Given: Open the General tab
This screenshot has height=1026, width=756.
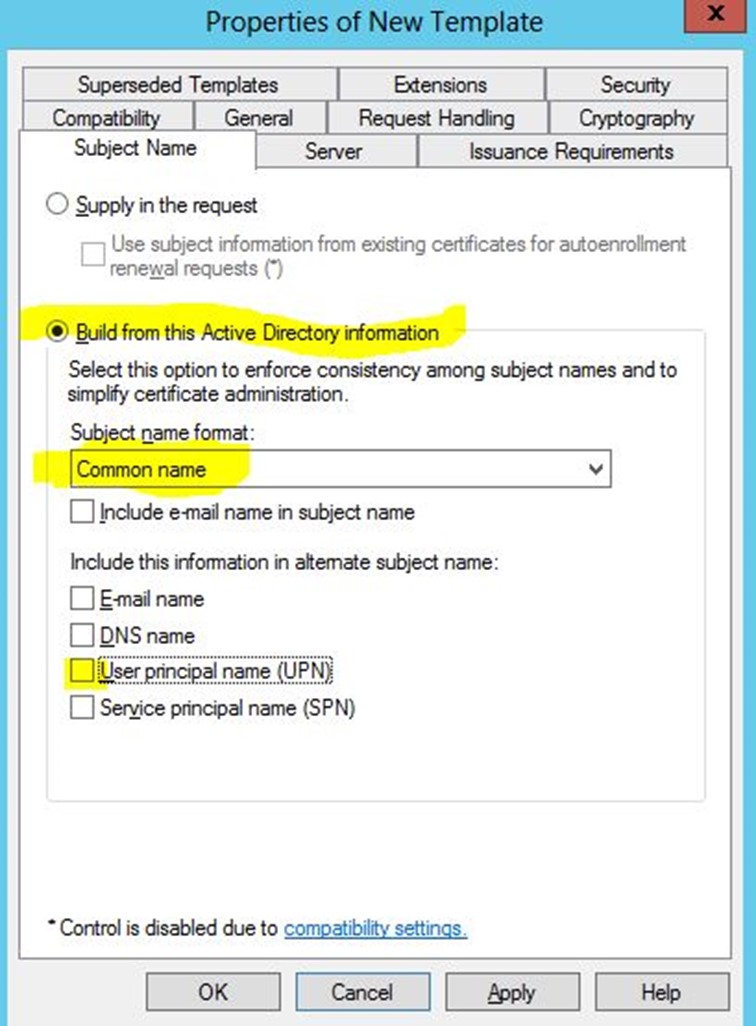Looking at the screenshot, I should 259,118.
